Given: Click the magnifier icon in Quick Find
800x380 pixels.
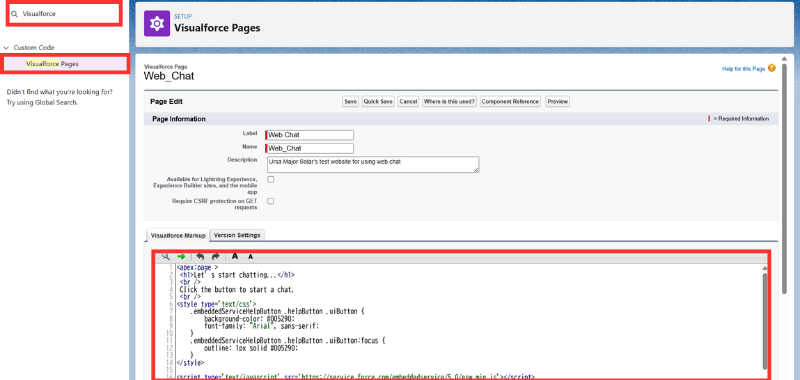Looking at the screenshot, I should tap(15, 14).
